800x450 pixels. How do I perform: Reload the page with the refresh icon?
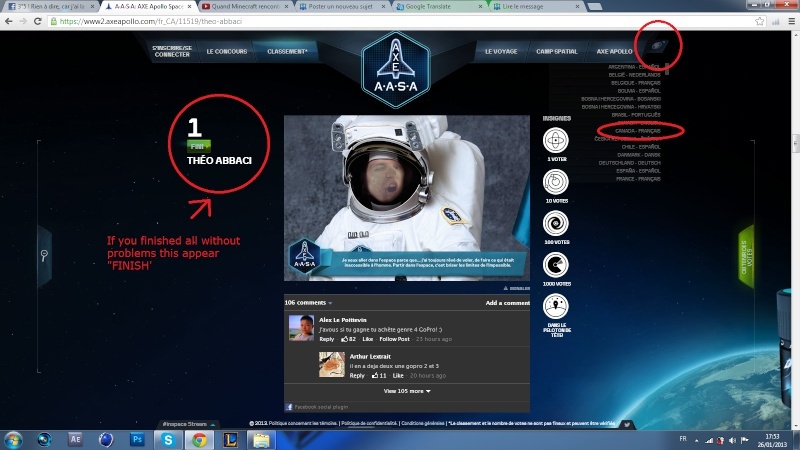37,21
